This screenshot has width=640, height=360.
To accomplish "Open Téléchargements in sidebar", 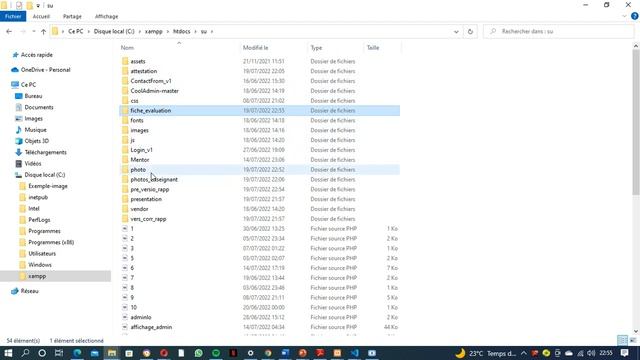I will coord(46,152).
